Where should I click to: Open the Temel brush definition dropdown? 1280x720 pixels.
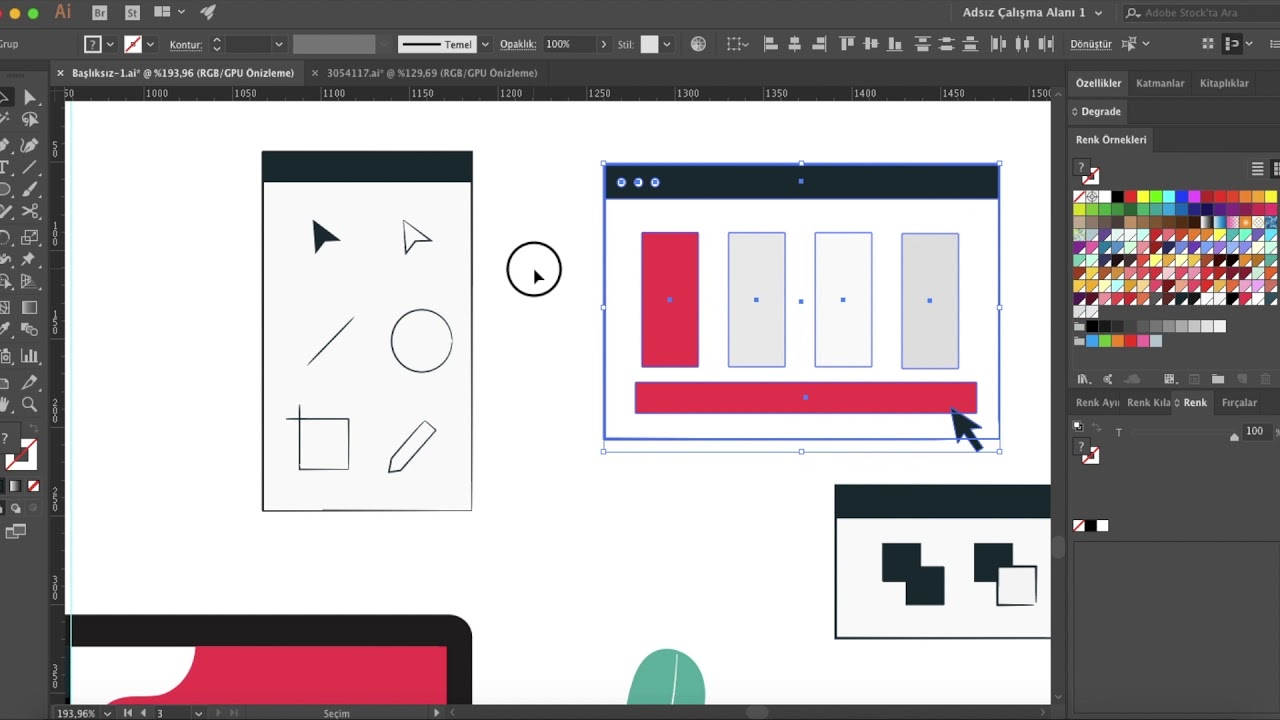pos(485,45)
